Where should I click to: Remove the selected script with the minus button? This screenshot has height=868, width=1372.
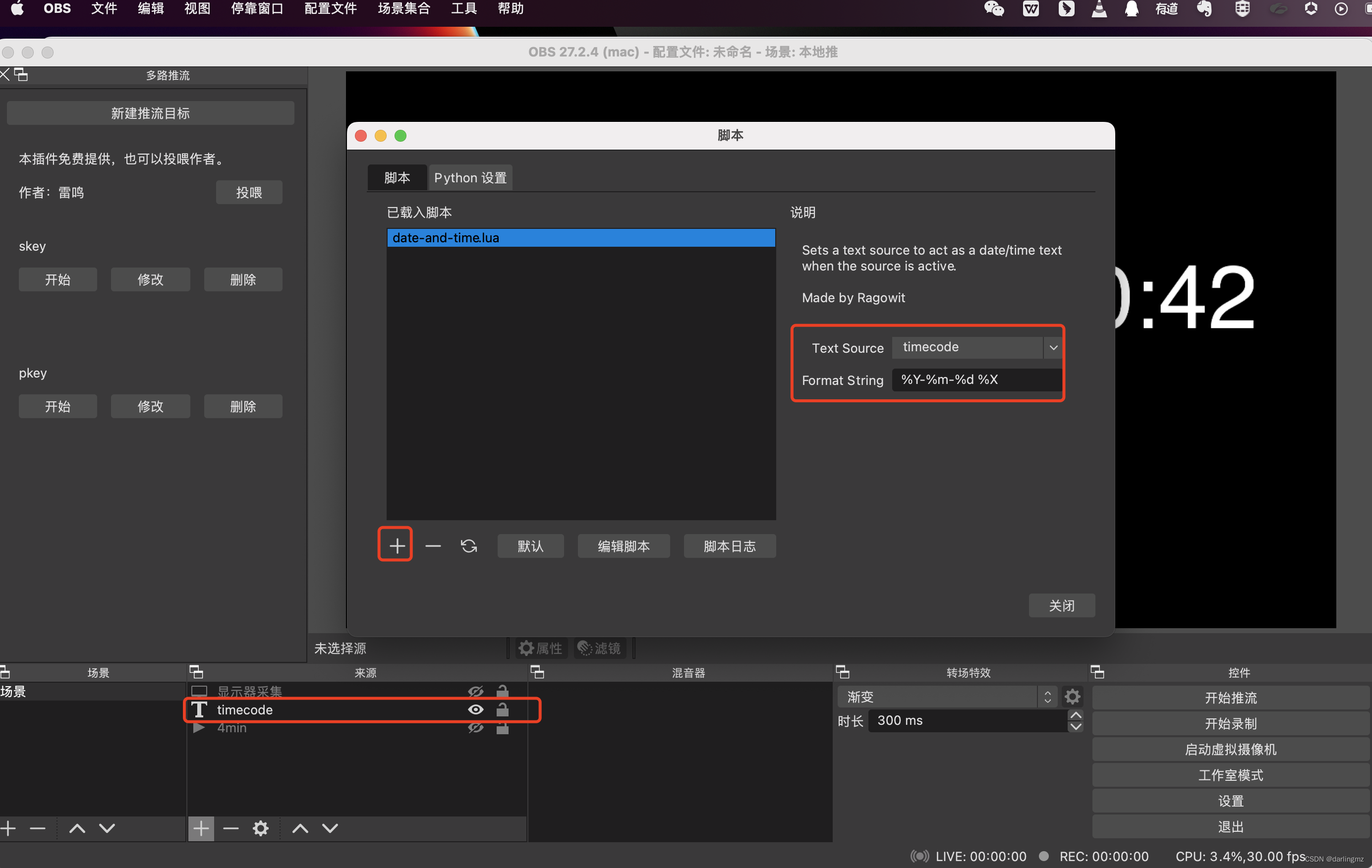pos(433,545)
